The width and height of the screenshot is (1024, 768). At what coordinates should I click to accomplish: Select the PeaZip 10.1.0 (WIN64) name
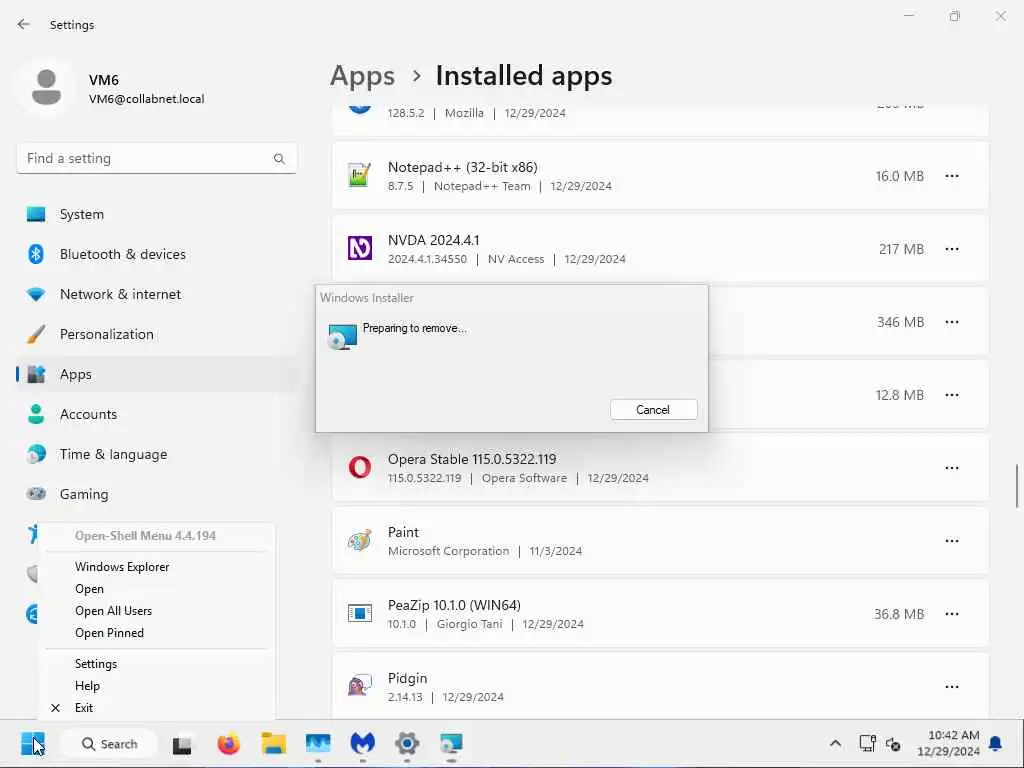(x=455, y=605)
